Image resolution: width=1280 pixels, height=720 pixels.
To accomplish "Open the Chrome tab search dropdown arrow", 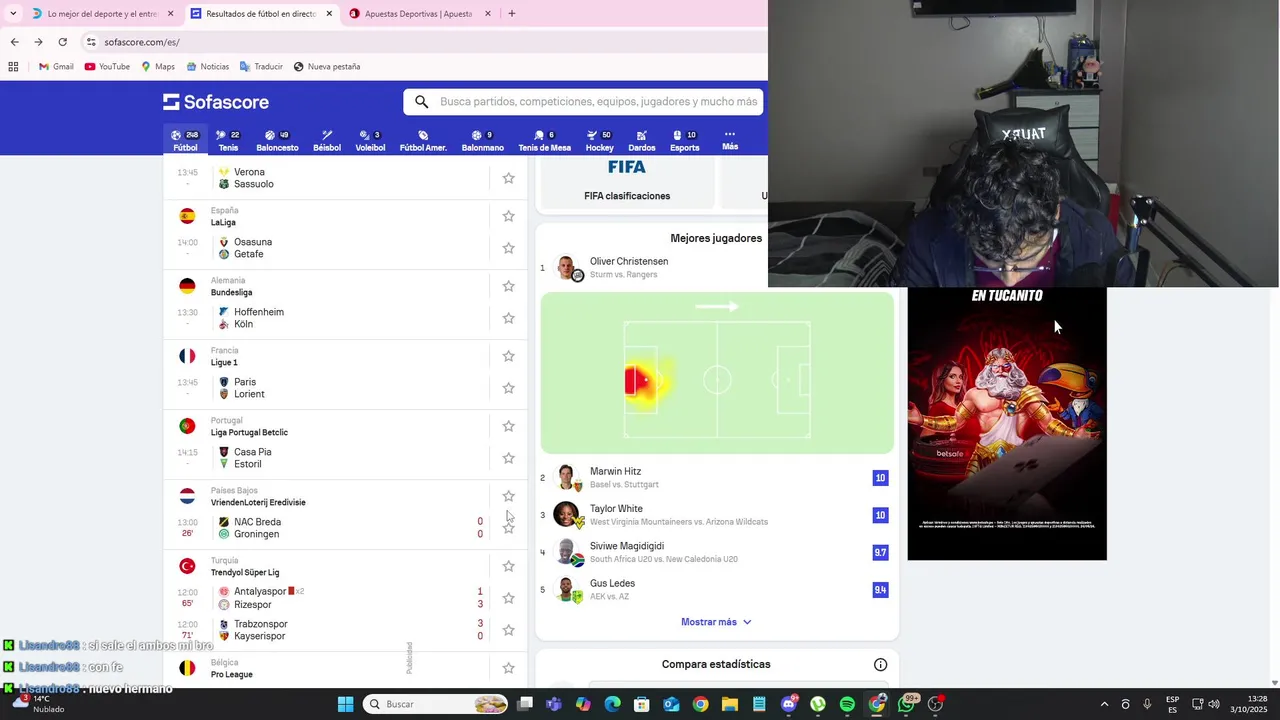I will coord(13,14).
